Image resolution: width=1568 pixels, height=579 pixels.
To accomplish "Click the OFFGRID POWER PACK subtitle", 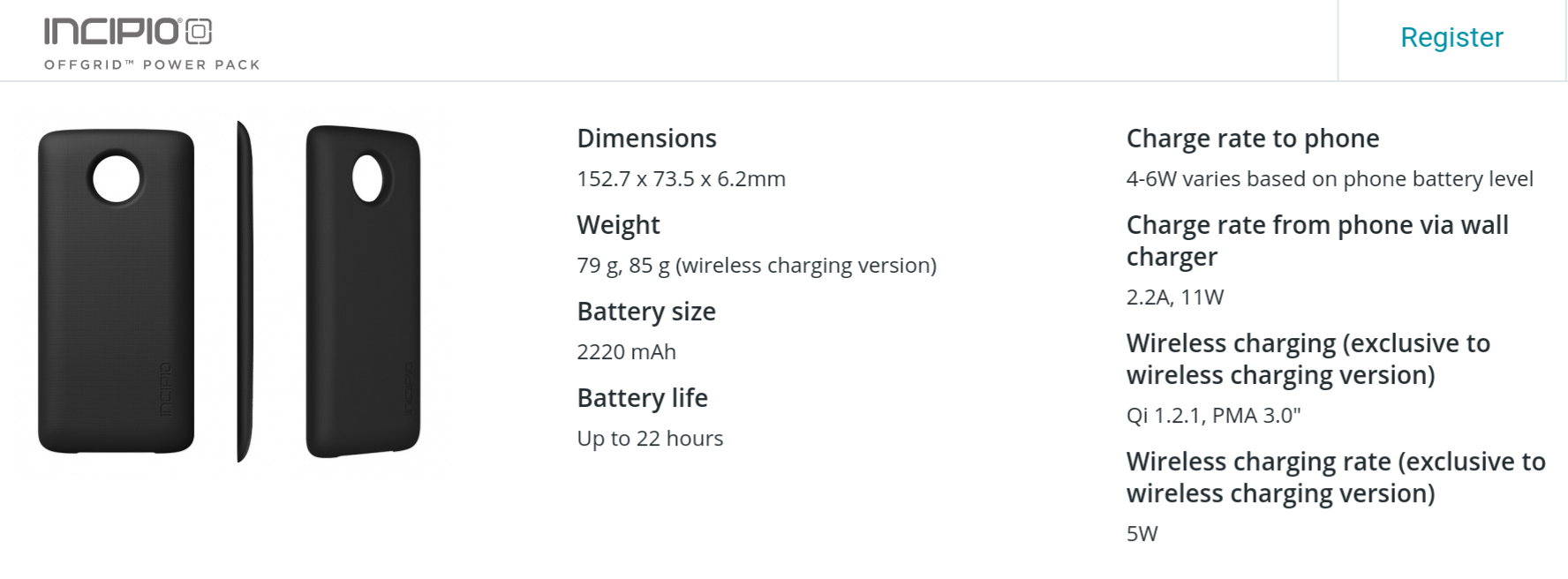I will click(152, 64).
